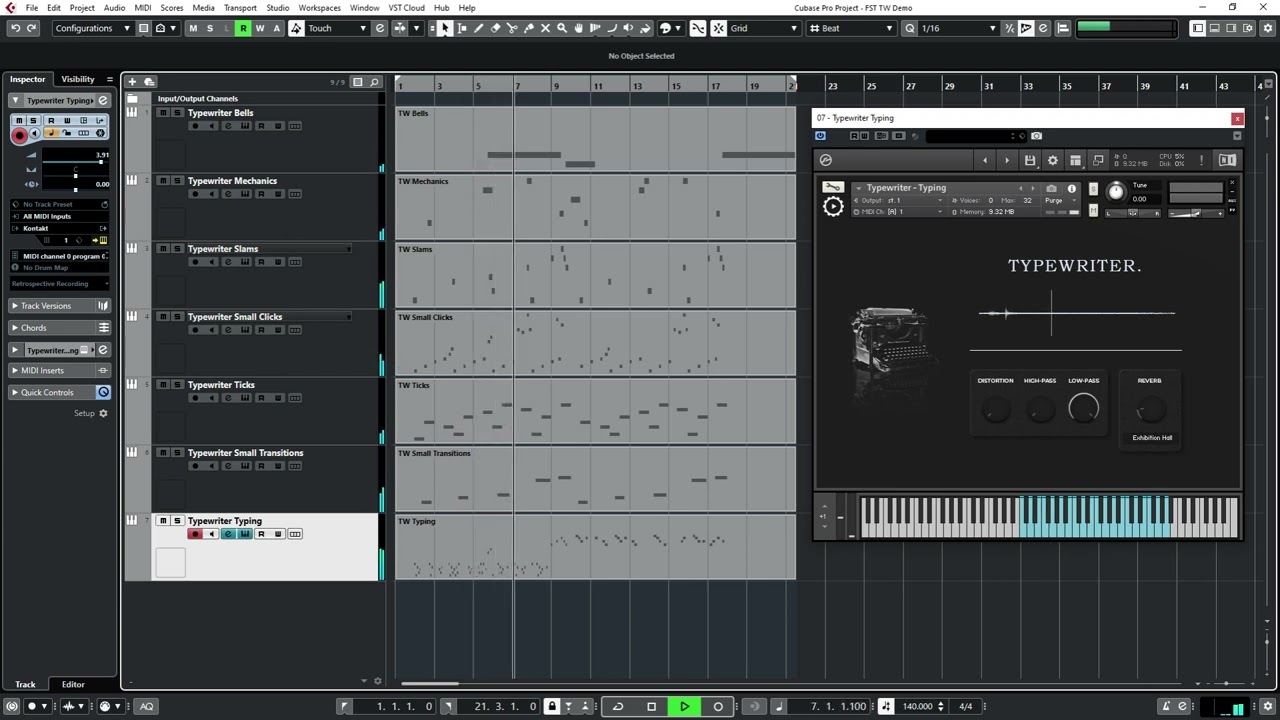
Task: Click transport Cycle loop button
Action: 618,706
